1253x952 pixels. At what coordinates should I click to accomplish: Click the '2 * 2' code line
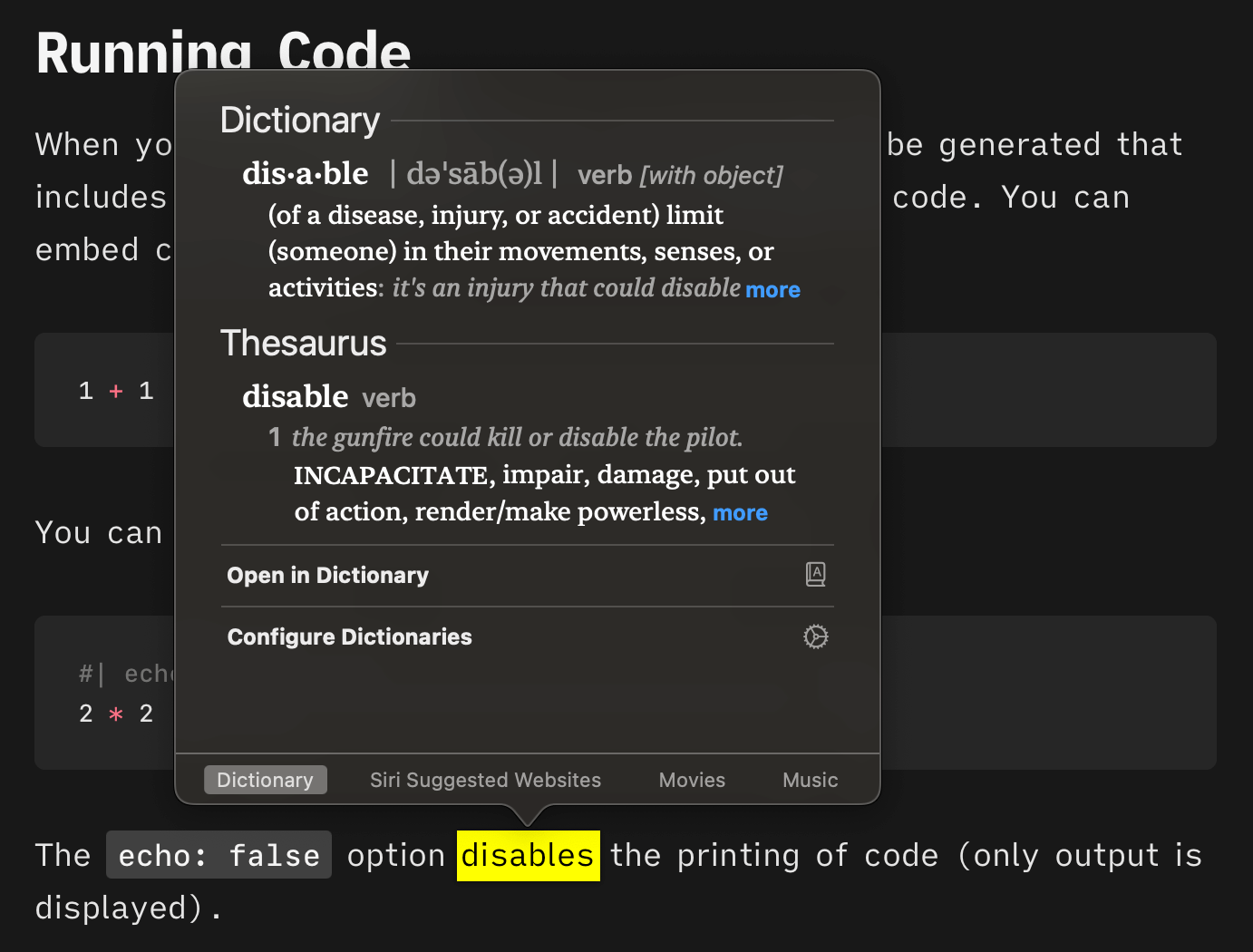point(116,714)
